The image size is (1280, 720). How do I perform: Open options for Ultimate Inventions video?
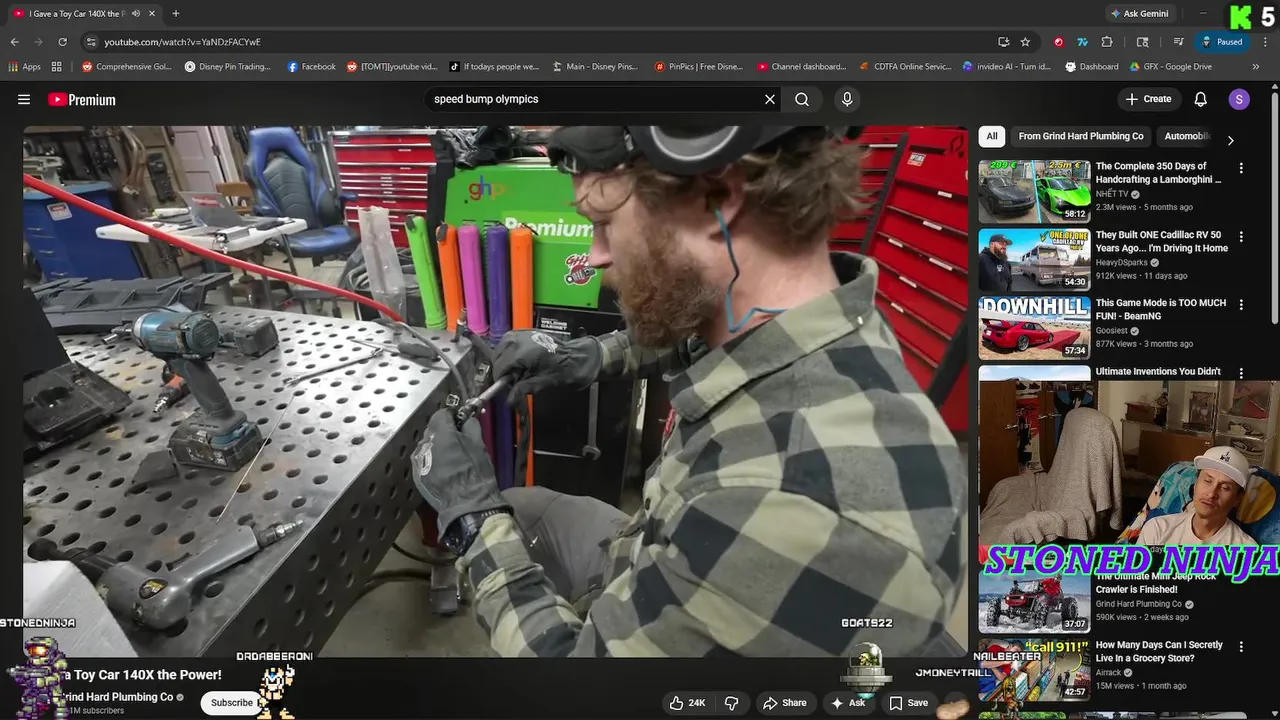coord(1241,373)
